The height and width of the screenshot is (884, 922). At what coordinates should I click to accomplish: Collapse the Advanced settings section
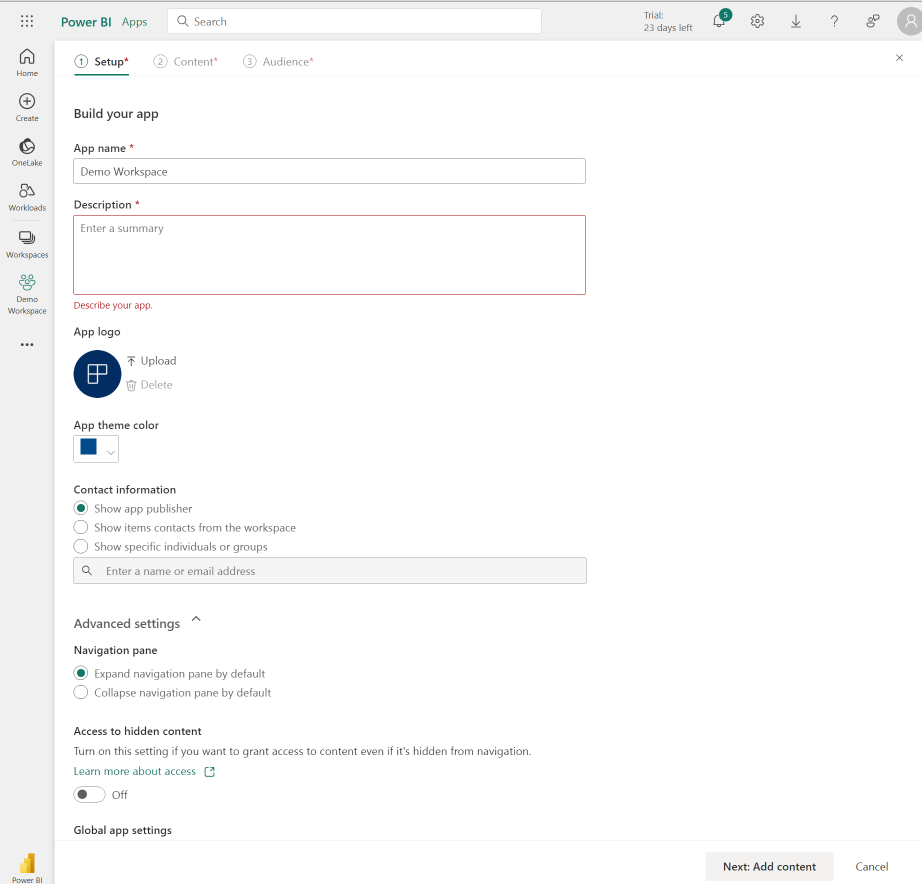point(196,620)
